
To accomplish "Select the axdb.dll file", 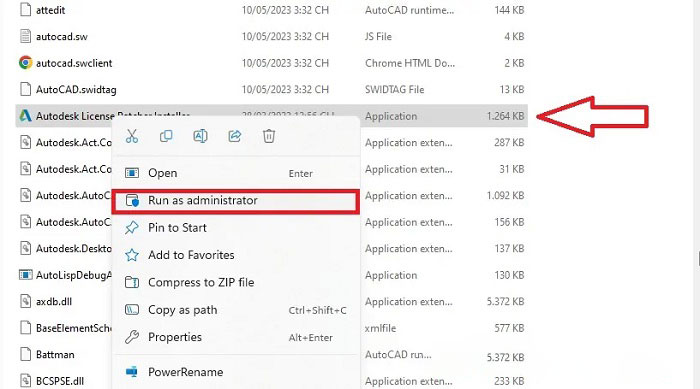I will point(54,301).
